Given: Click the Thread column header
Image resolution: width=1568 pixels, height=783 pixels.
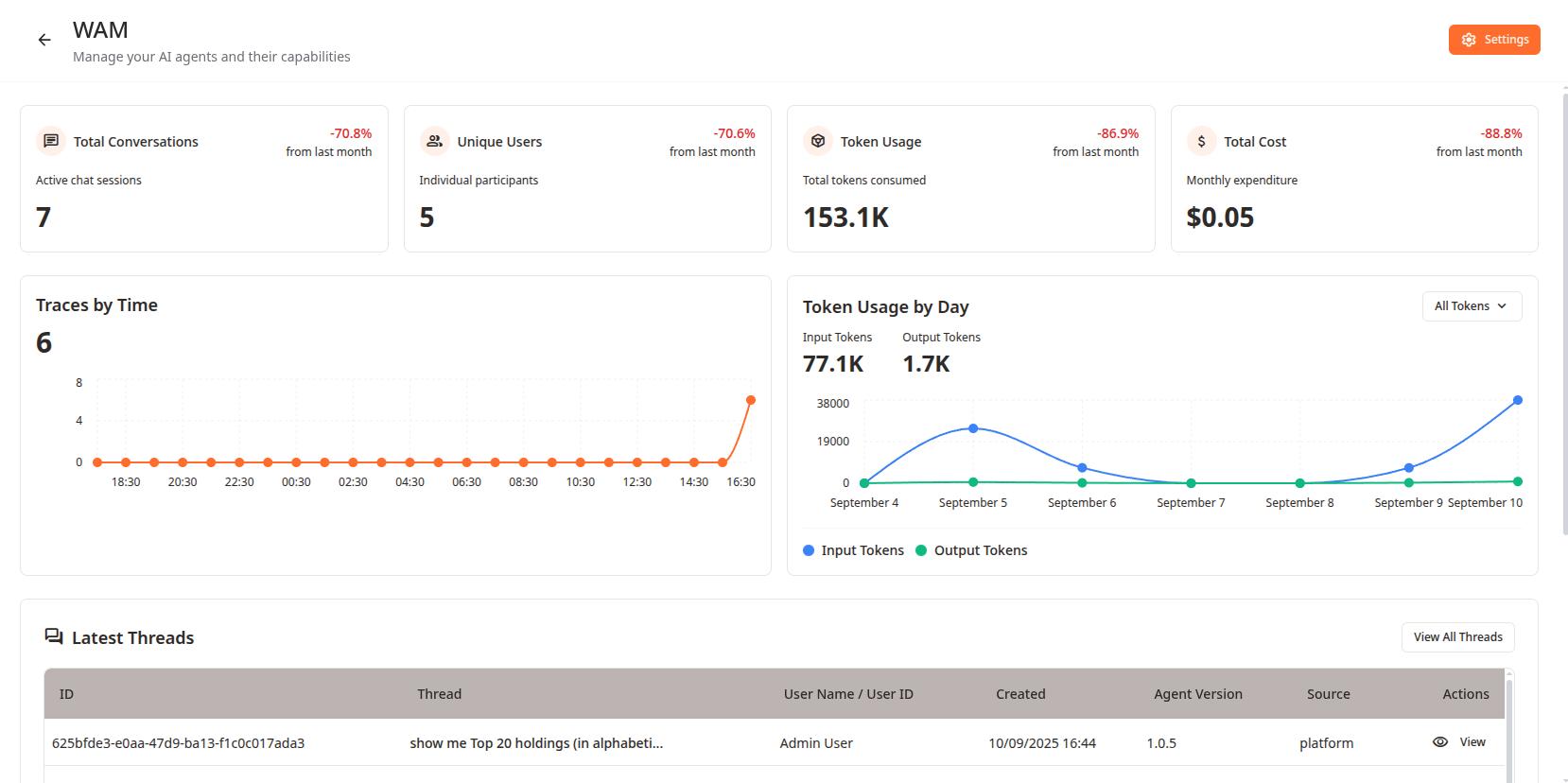Looking at the screenshot, I should [440, 694].
